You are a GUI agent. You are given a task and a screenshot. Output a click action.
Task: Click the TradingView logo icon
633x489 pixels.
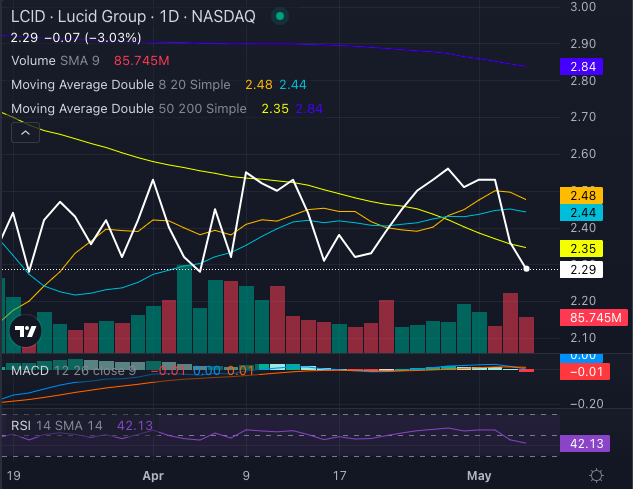coord(25,331)
